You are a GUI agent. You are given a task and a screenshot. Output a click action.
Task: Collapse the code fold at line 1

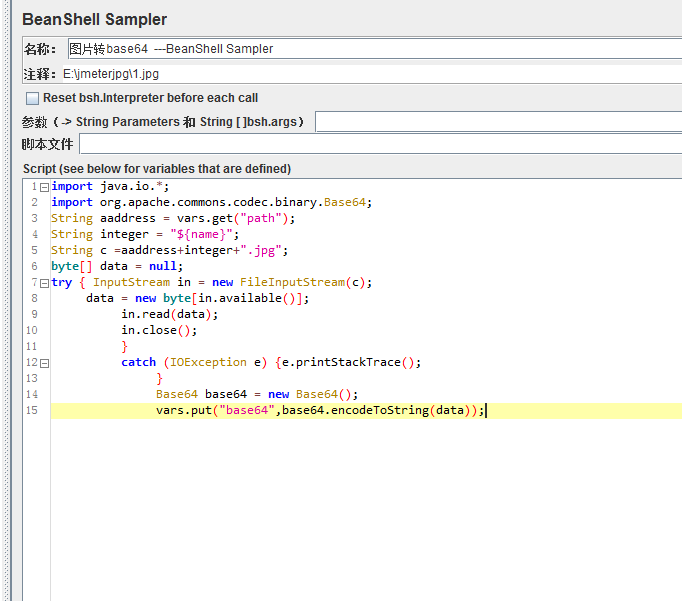[44, 187]
